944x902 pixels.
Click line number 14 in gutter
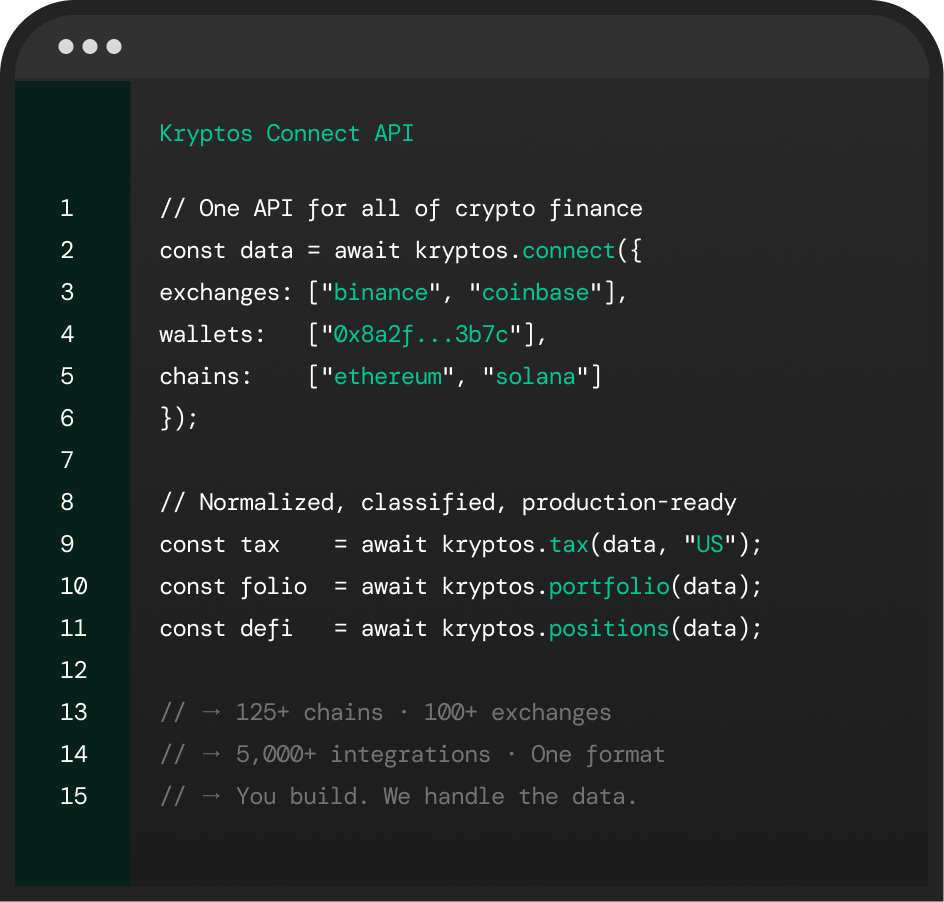(73, 754)
